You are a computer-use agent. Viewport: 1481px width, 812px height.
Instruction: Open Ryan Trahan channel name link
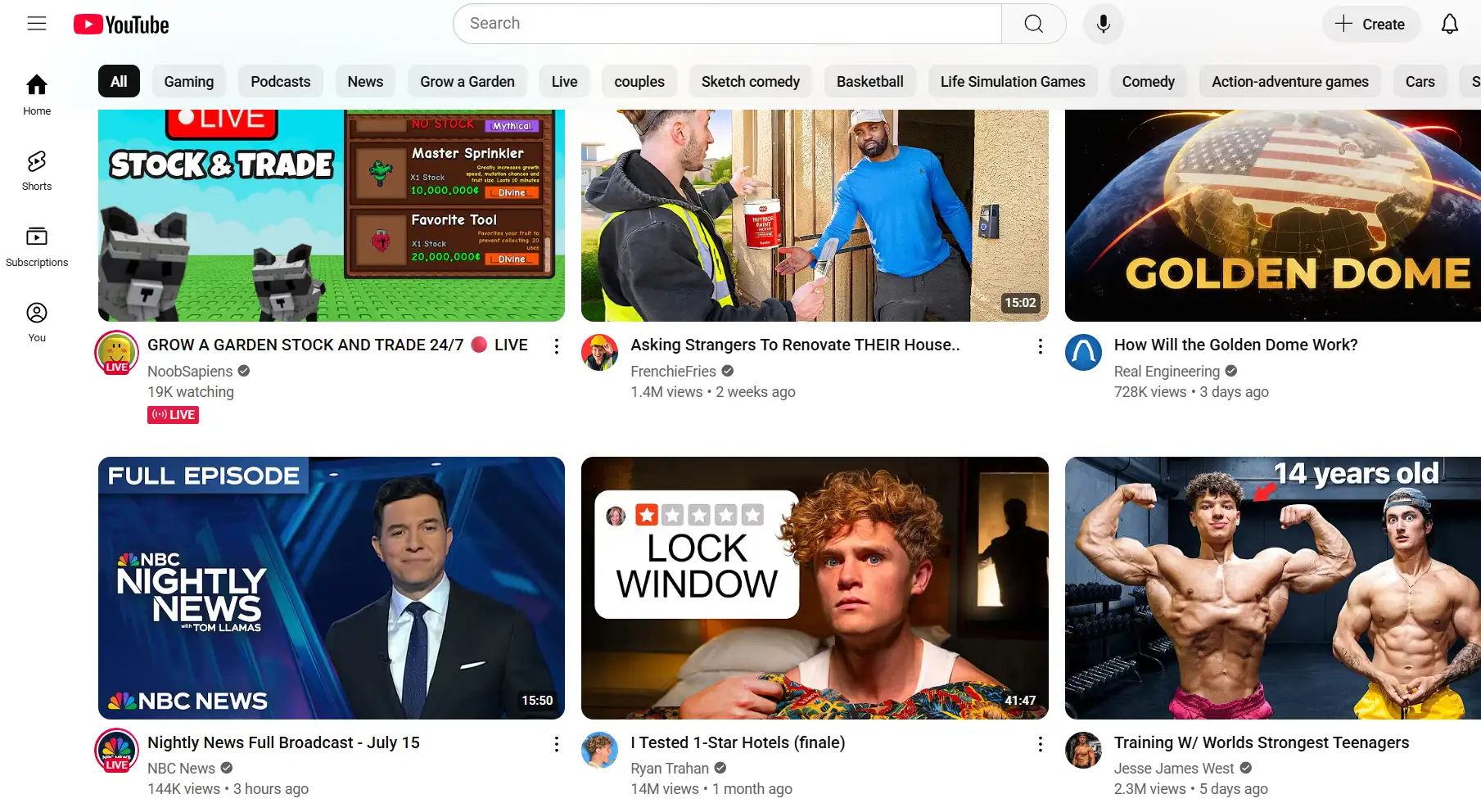pyautogui.click(x=670, y=768)
